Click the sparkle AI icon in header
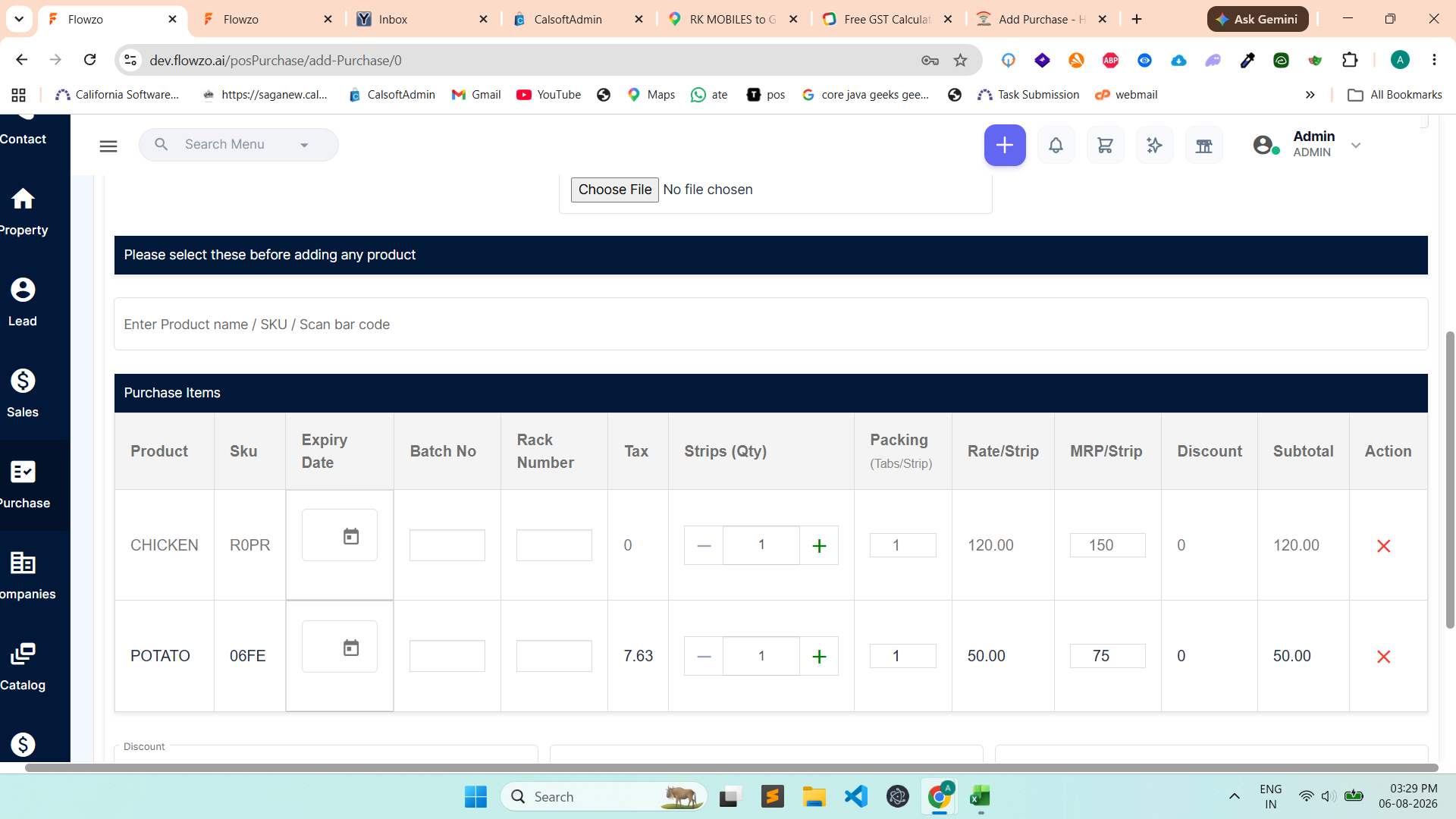This screenshot has width=1456, height=819. tap(1154, 145)
